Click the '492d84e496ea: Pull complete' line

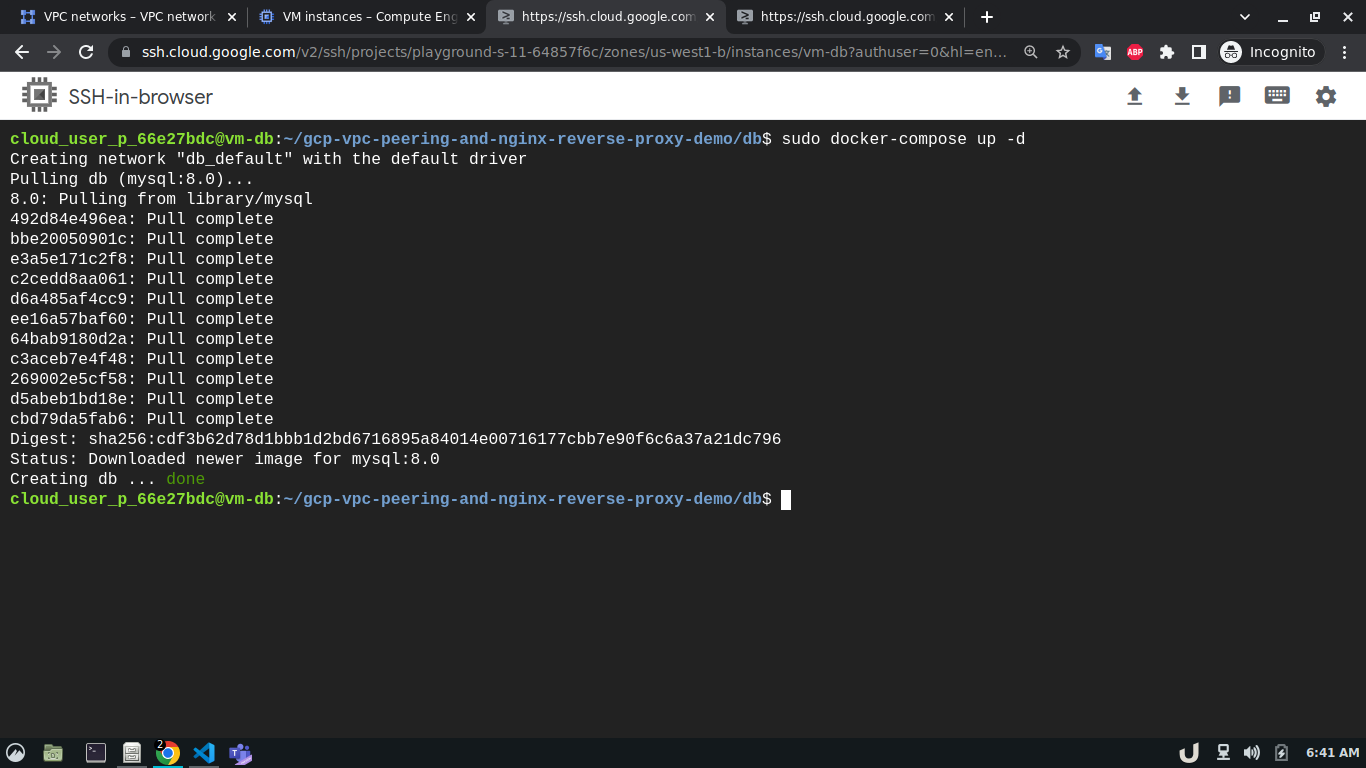pyautogui.click(x=142, y=219)
